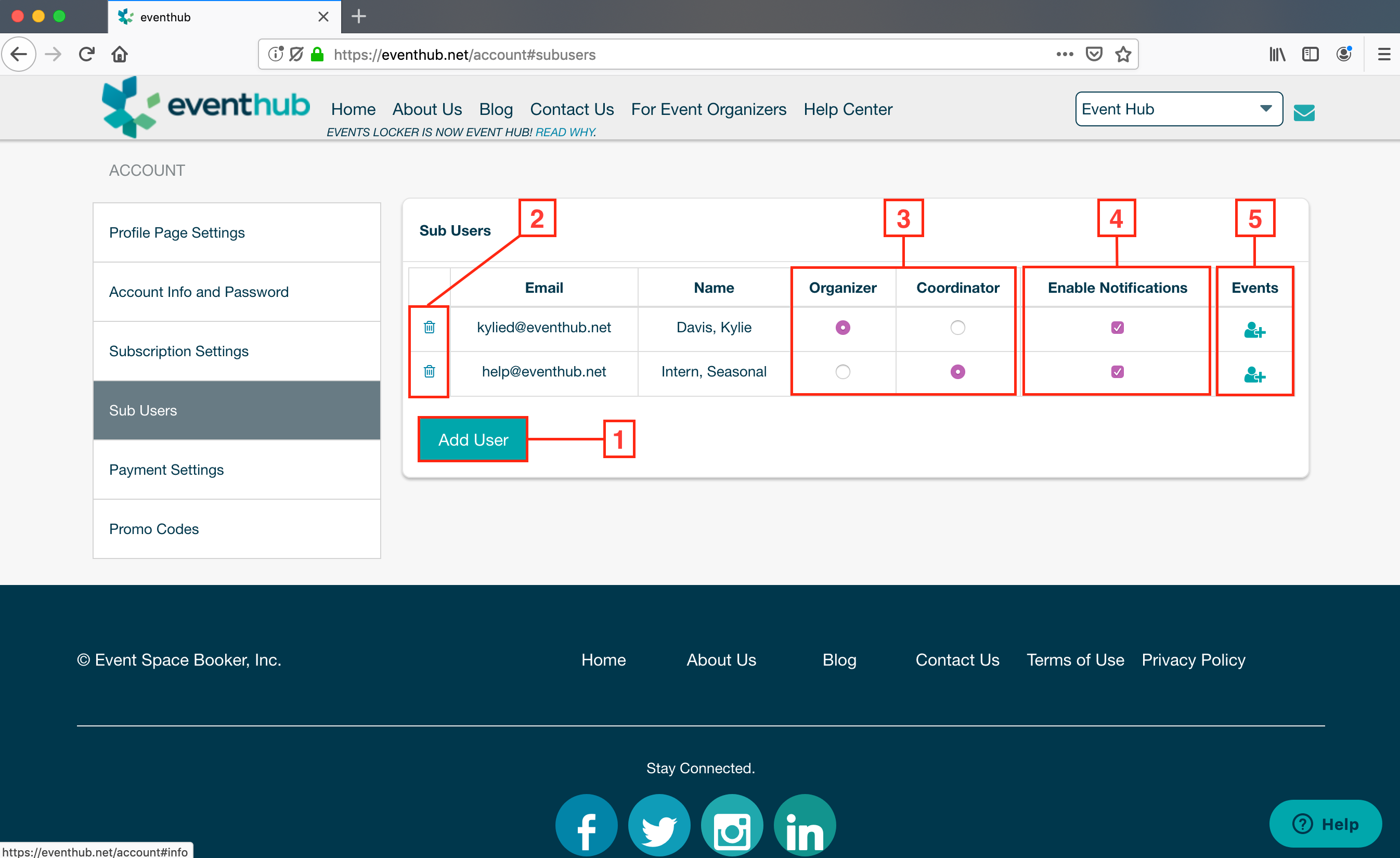The image size is (1400, 858).
Task: Uncheck notifications for help@eventhub.net
Action: (x=1117, y=372)
